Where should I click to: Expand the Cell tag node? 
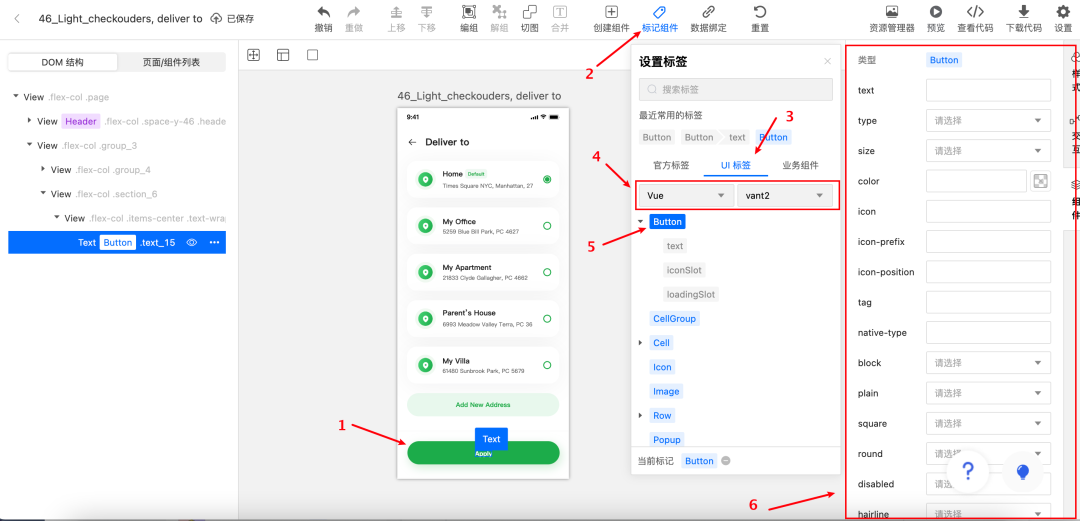[x=641, y=343]
